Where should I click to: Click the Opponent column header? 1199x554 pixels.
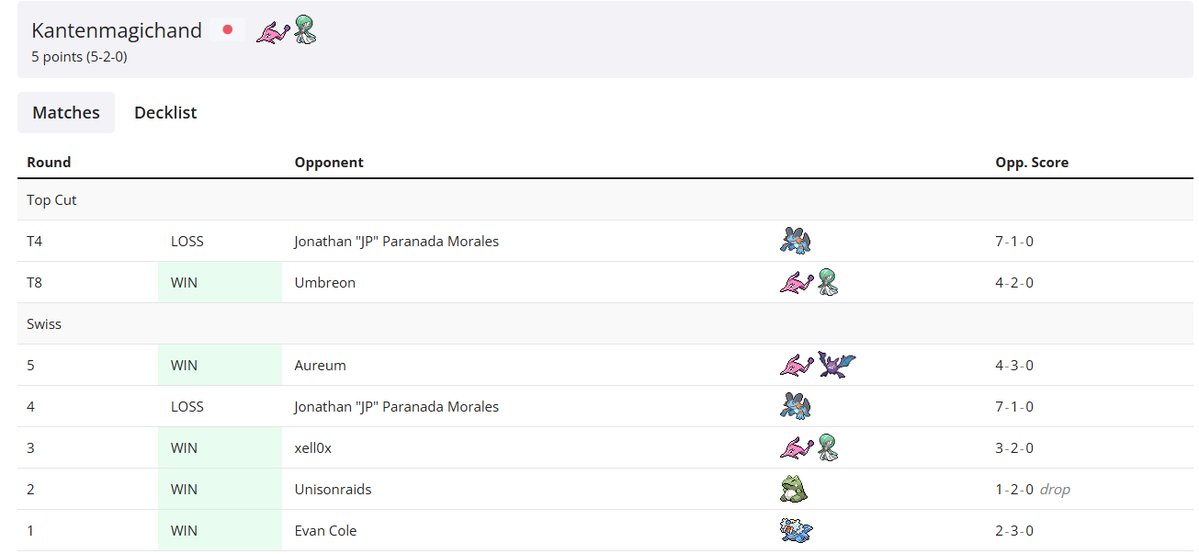pos(329,162)
